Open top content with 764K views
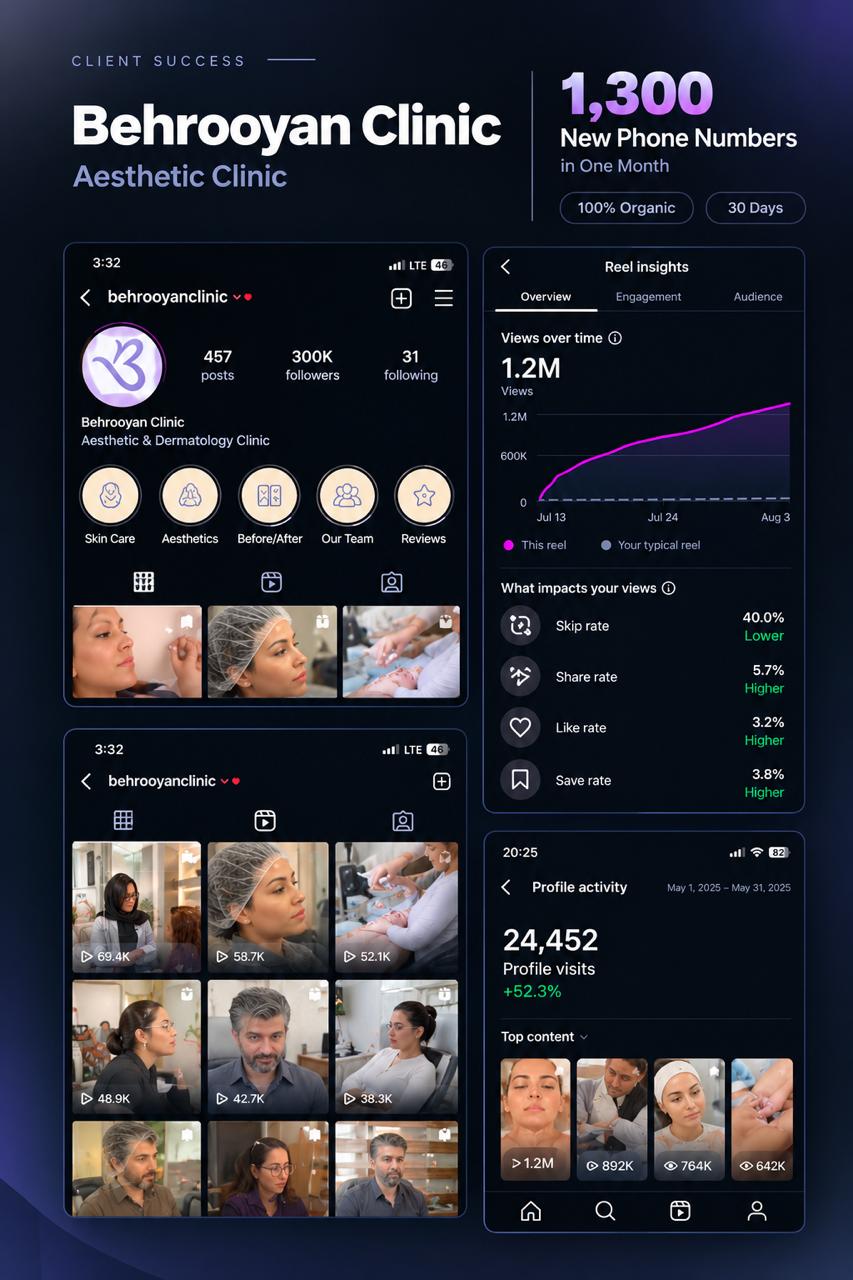Image resolution: width=853 pixels, height=1280 pixels. pyautogui.click(x=689, y=1120)
